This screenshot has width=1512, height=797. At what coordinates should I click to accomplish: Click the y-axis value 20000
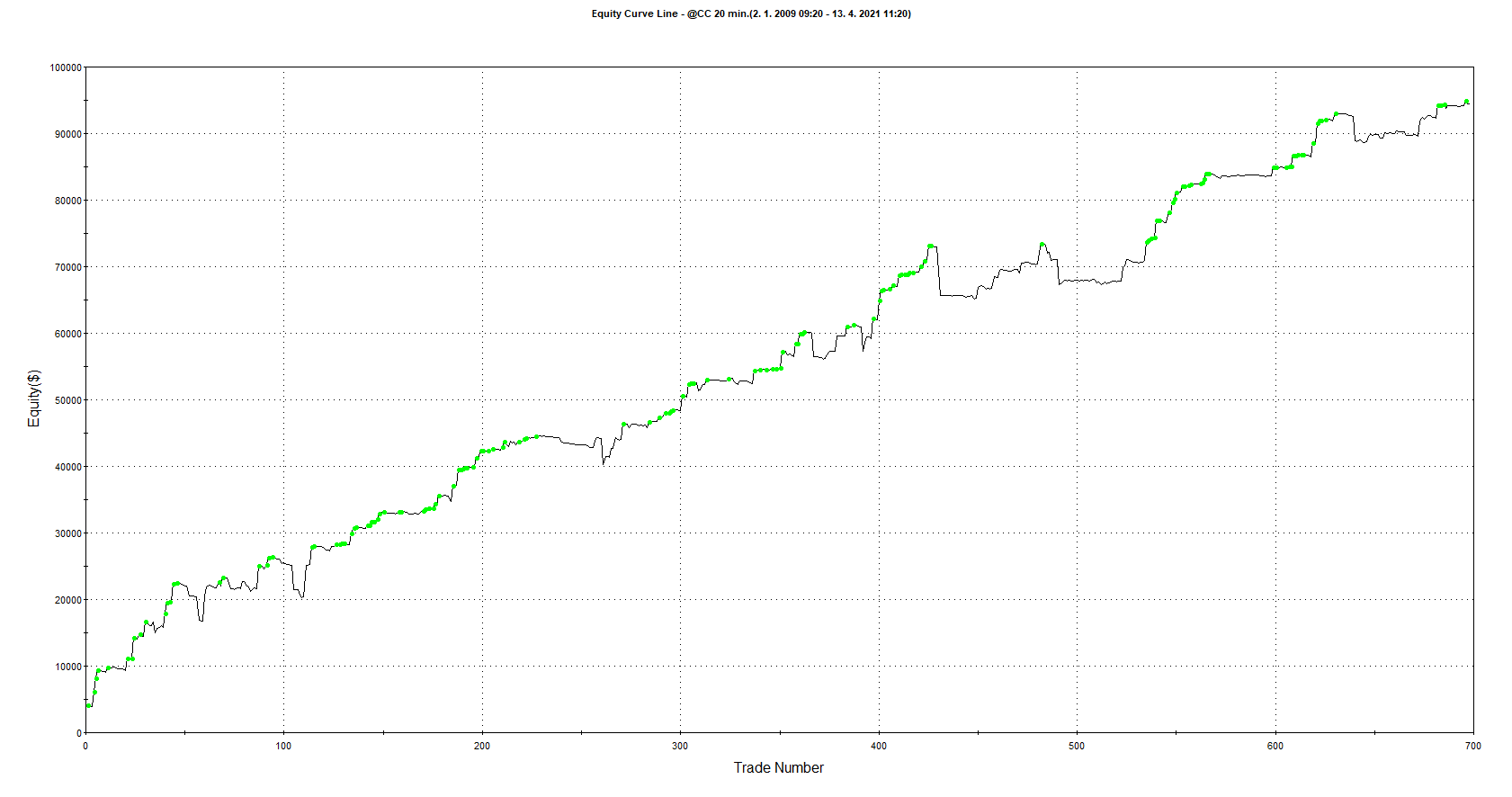[x=68, y=600]
